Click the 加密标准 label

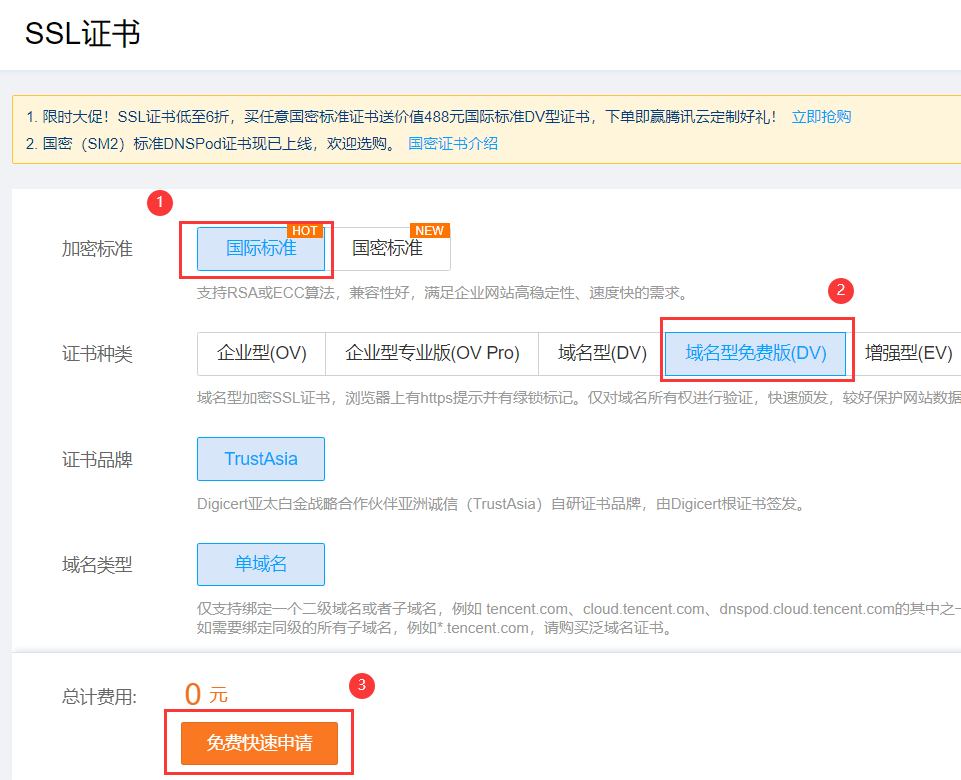(x=97, y=249)
